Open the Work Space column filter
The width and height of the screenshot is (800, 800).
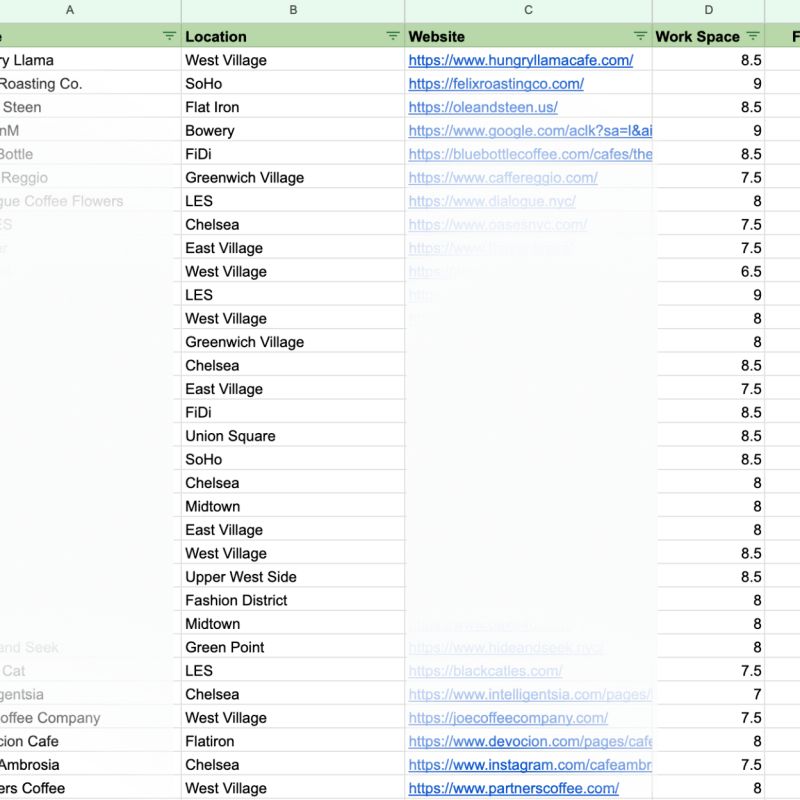pyautogui.click(x=753, y=36)
